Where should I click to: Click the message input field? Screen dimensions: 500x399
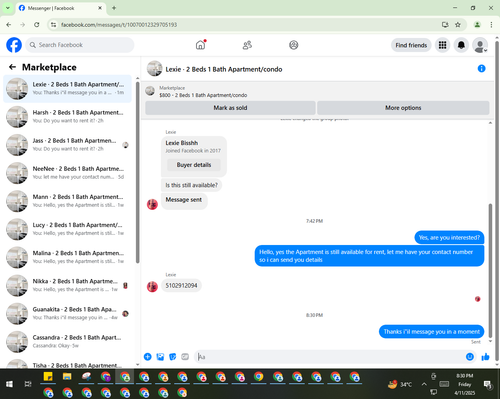(331, 357)
